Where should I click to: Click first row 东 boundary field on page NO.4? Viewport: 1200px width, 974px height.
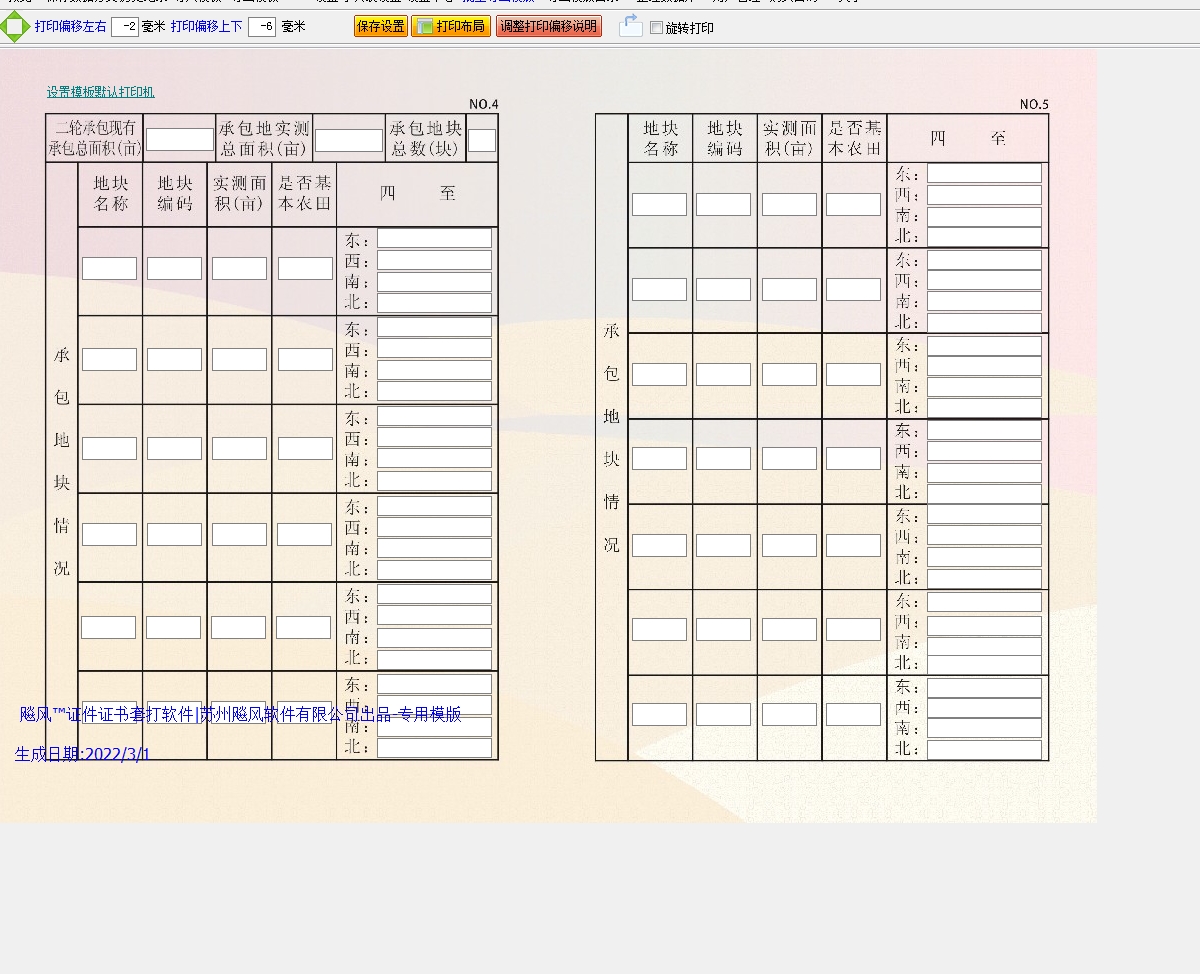(x=434, y=239)
